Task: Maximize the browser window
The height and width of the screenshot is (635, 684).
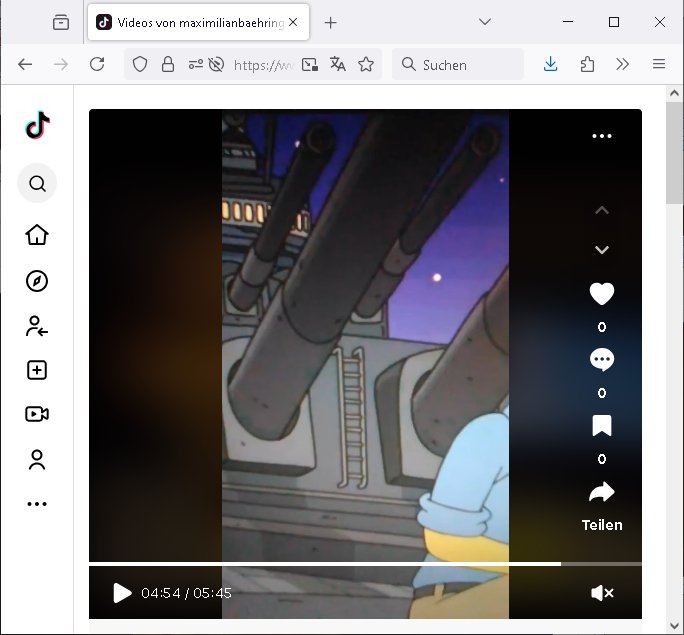Action: coord(614,22)
